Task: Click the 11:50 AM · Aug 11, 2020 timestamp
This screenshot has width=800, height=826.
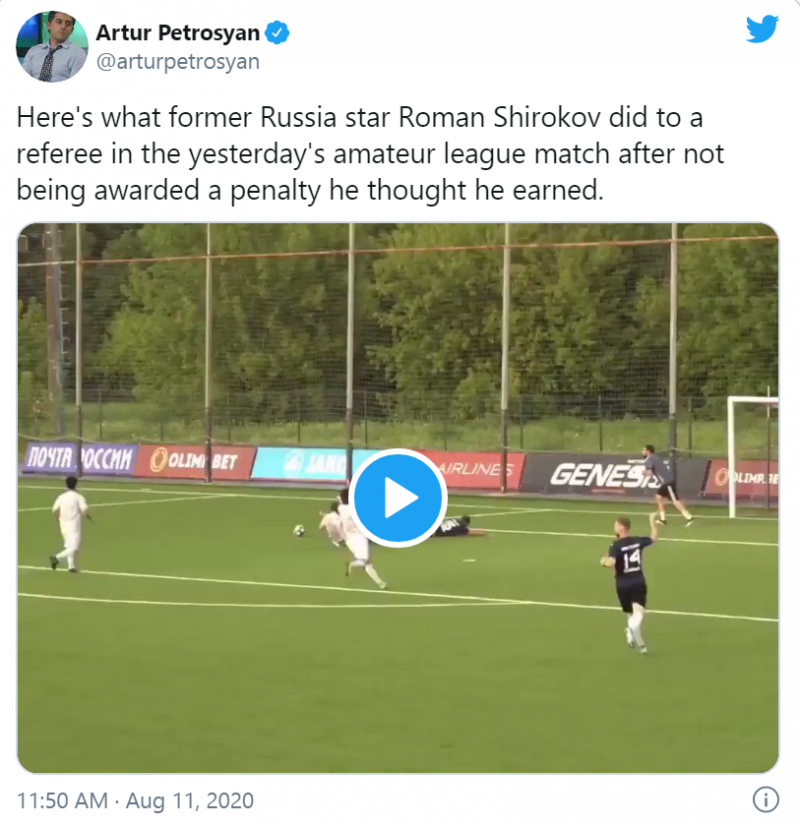Action: 135,801
